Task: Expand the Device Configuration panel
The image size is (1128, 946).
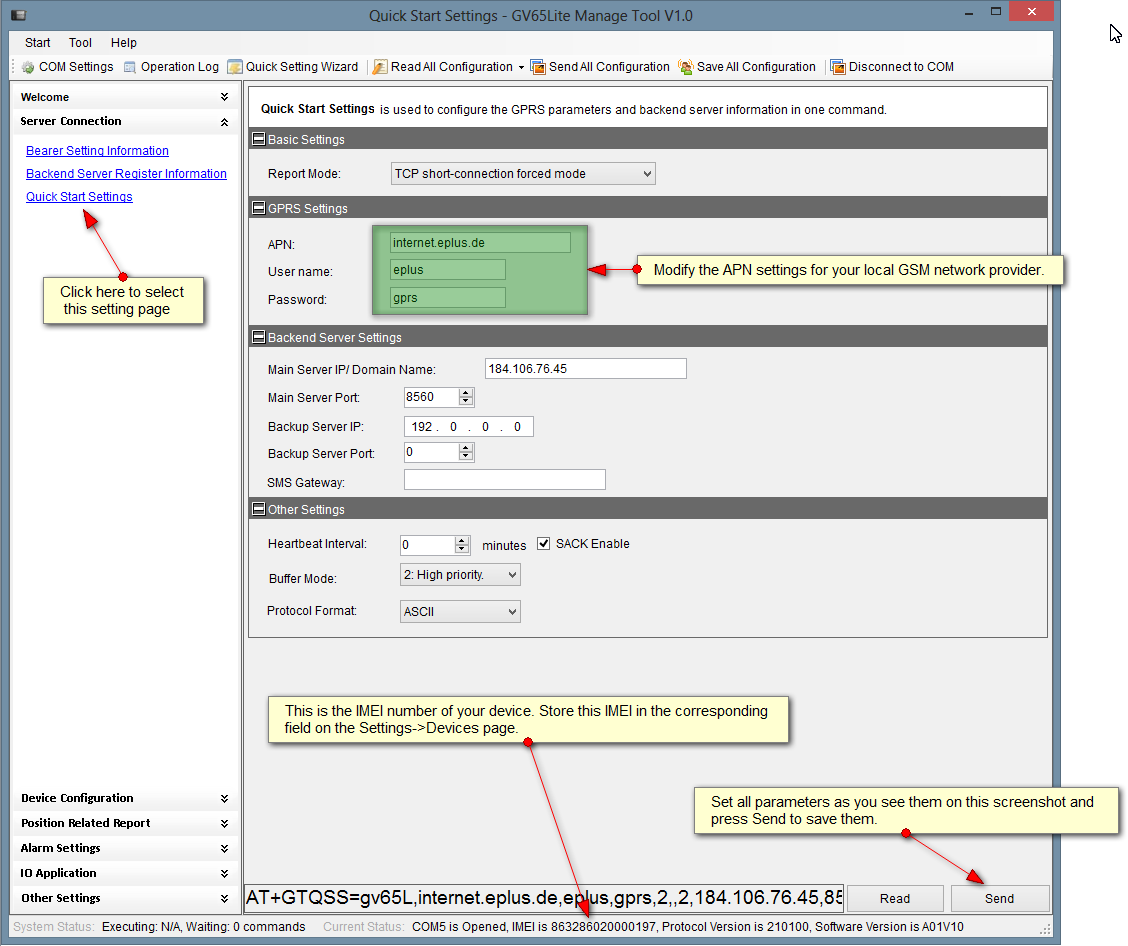Action: pos(224,799)
